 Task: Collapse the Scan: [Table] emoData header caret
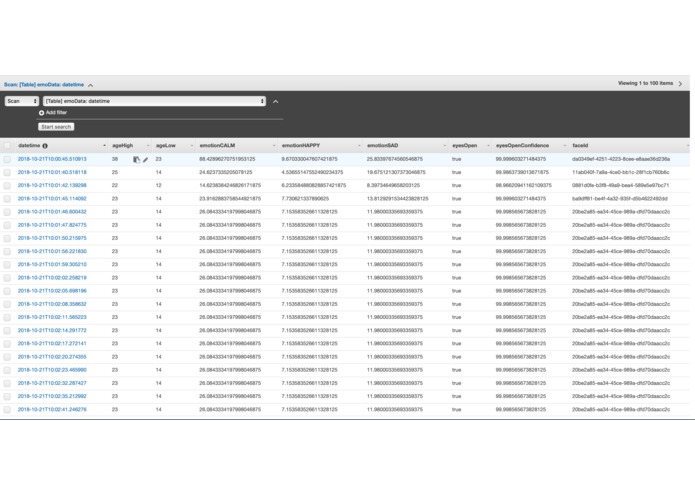click(x=90, y=85)
